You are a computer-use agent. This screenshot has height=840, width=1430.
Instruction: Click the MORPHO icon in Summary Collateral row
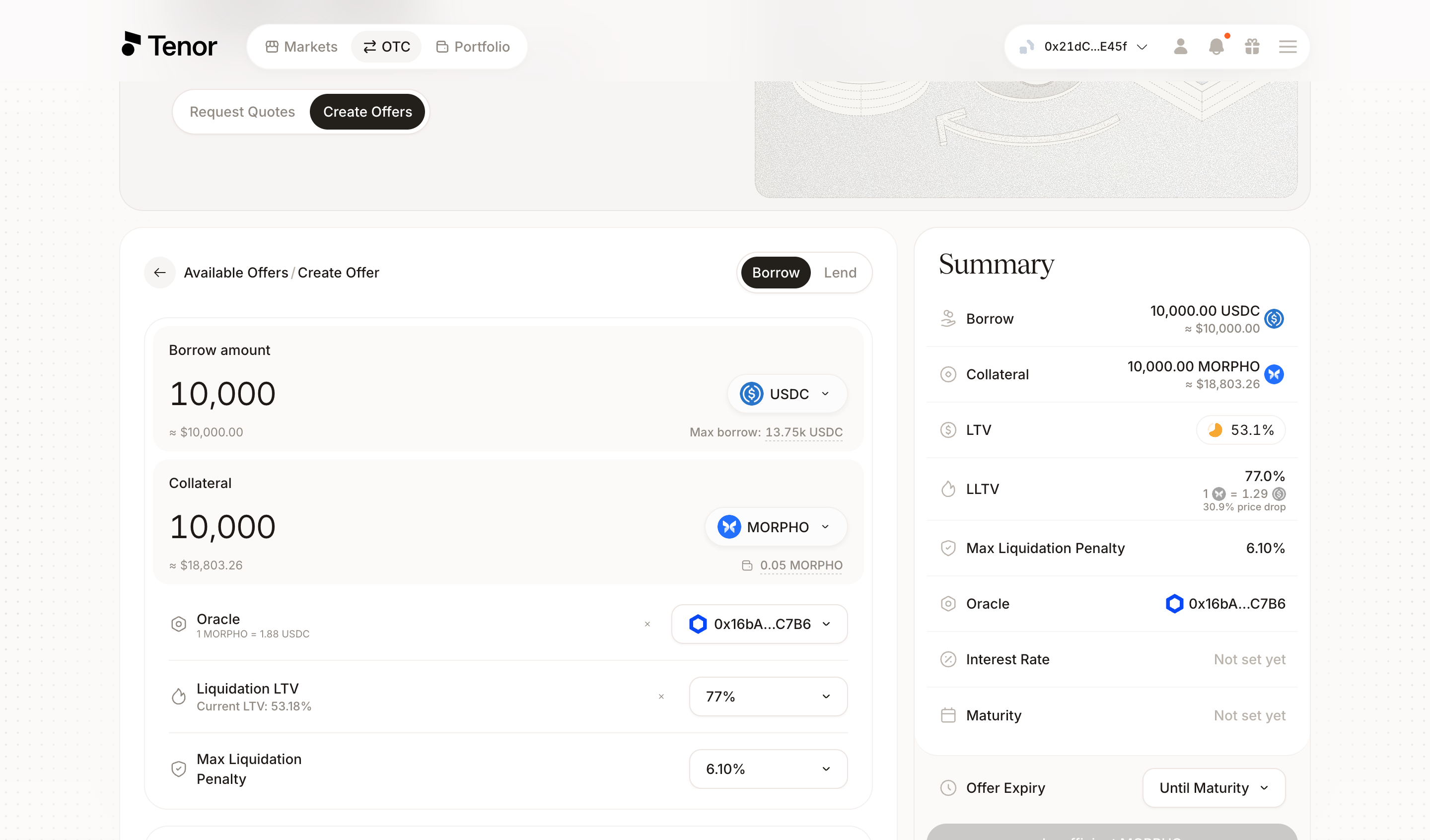coord(1274,374)
